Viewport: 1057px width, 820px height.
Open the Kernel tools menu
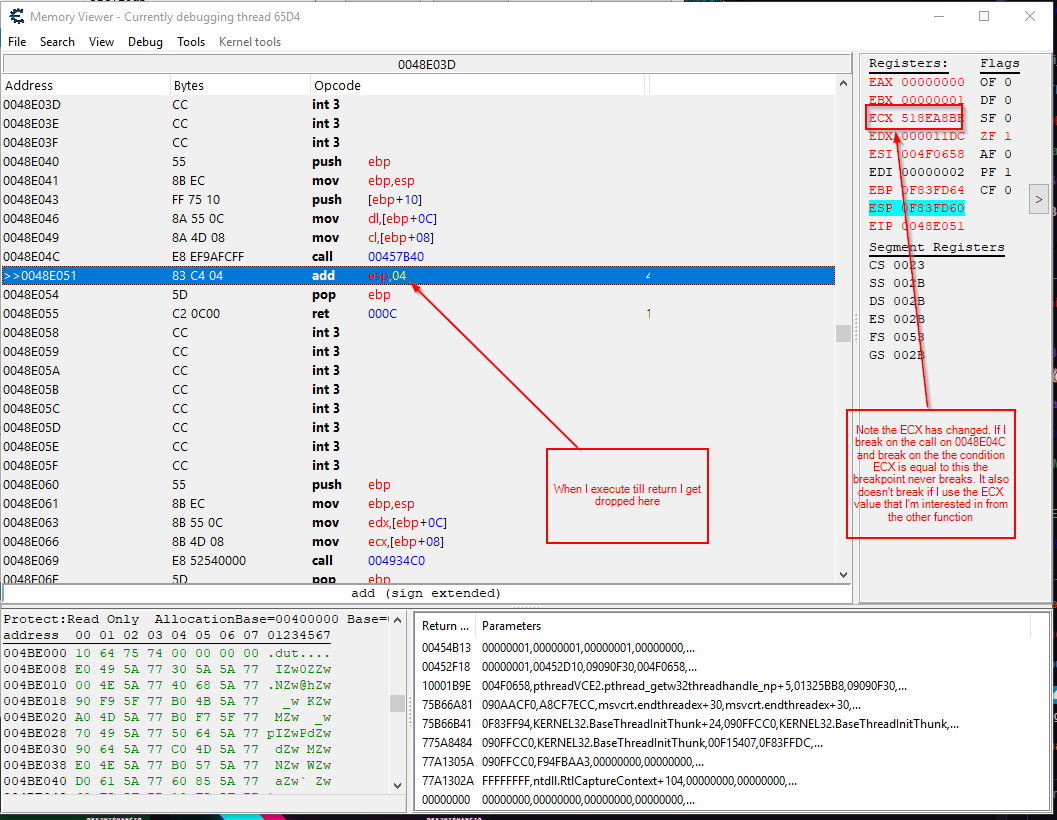(x=250, y=42)
